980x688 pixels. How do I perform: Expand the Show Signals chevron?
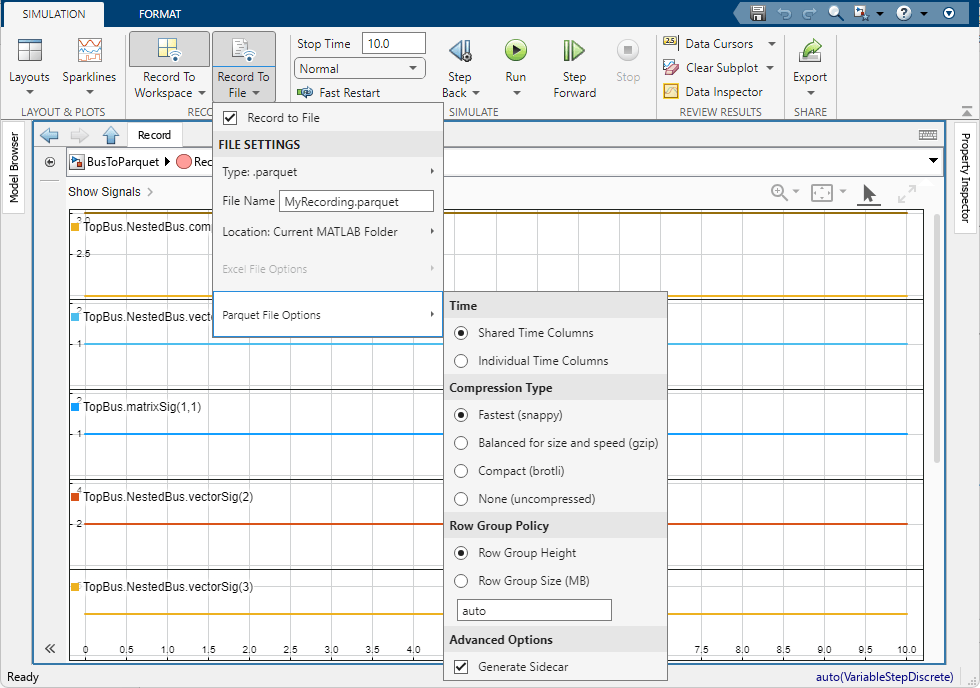coord(150,192)
